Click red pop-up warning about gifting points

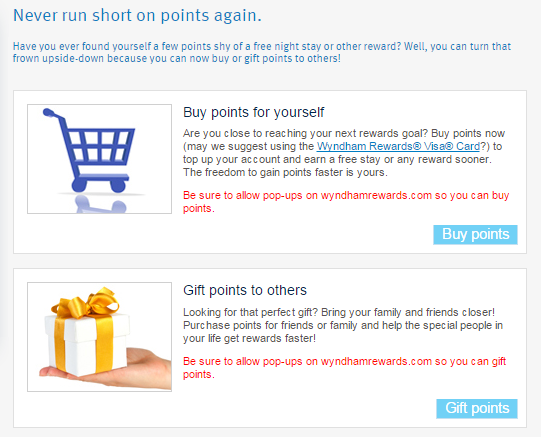point(344,368)
